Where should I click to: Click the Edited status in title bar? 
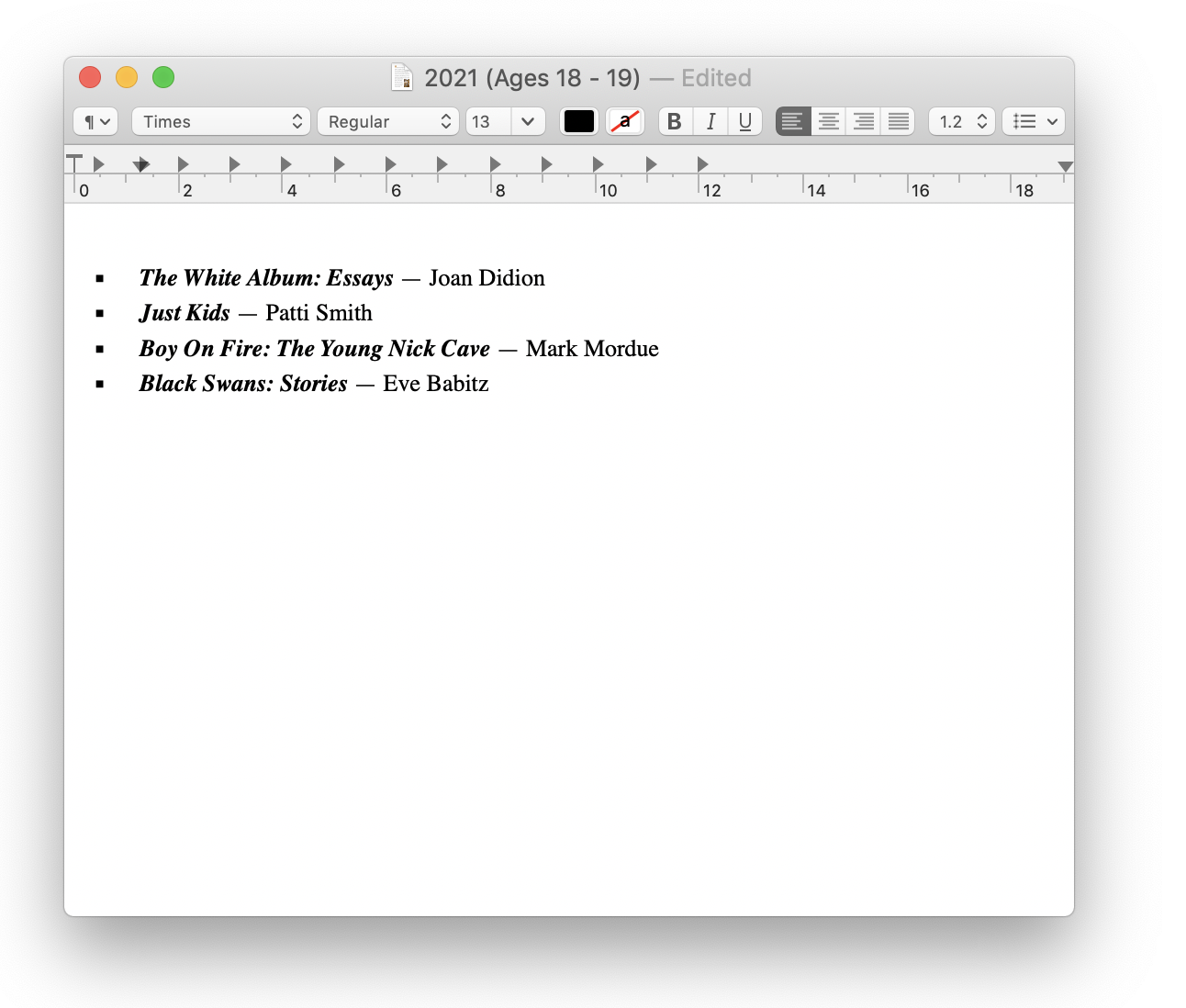click(716, 78)
